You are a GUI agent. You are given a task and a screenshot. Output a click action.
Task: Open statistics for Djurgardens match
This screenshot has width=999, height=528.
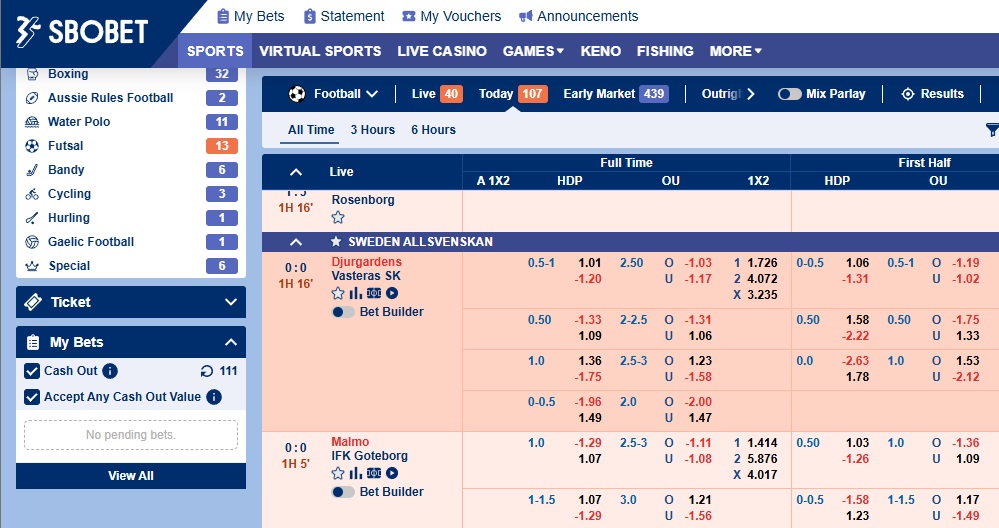(356, 293)
